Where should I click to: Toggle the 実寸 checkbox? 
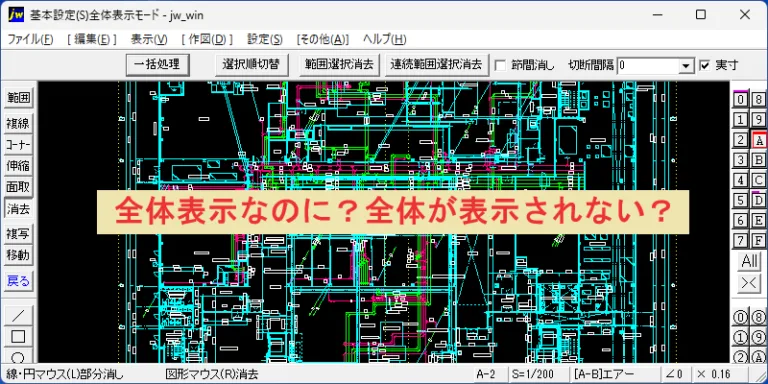coord(704,65)
